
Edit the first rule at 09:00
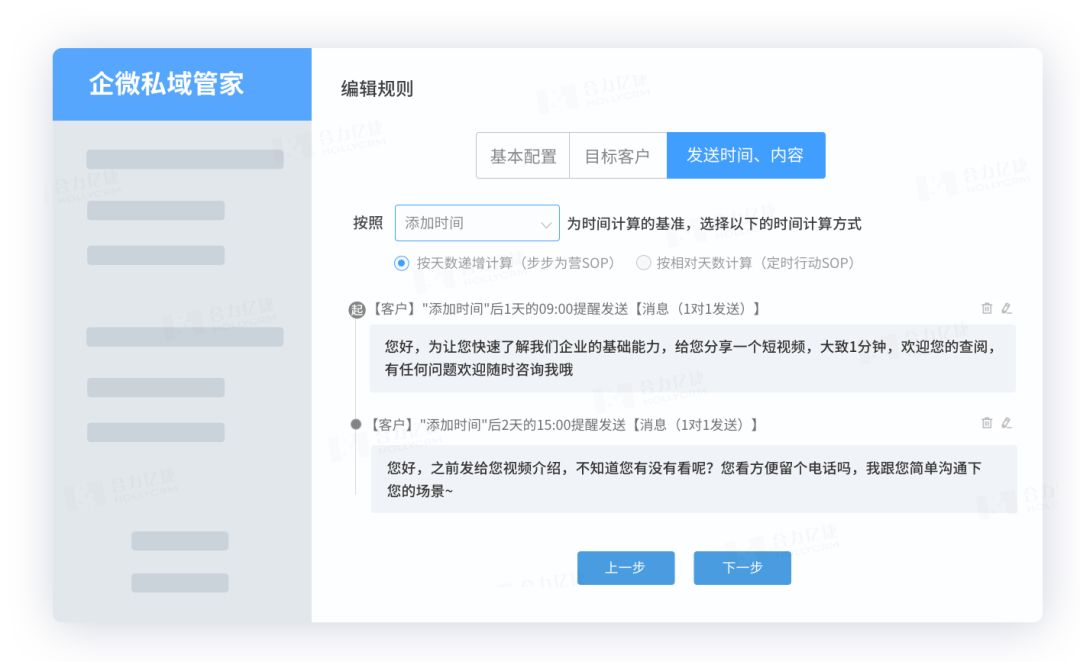coord(1006,309)
